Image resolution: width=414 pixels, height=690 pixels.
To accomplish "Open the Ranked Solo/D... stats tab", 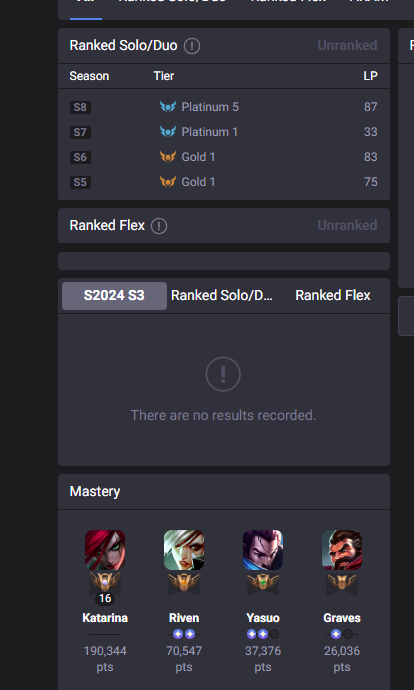I will (222, 296).
